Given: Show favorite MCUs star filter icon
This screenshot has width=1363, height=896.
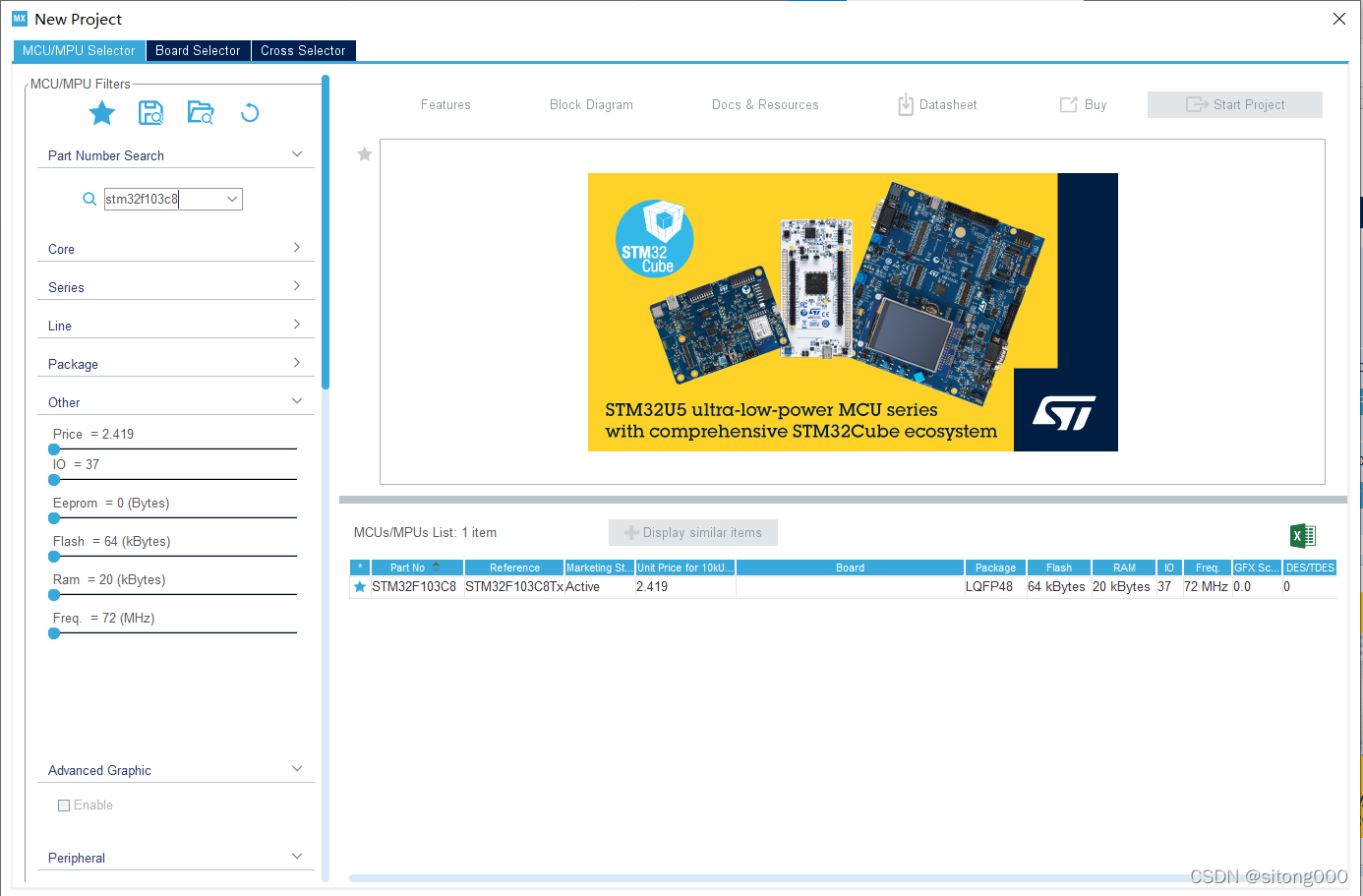Looking at the screenshot, I should tap(102, 113).
